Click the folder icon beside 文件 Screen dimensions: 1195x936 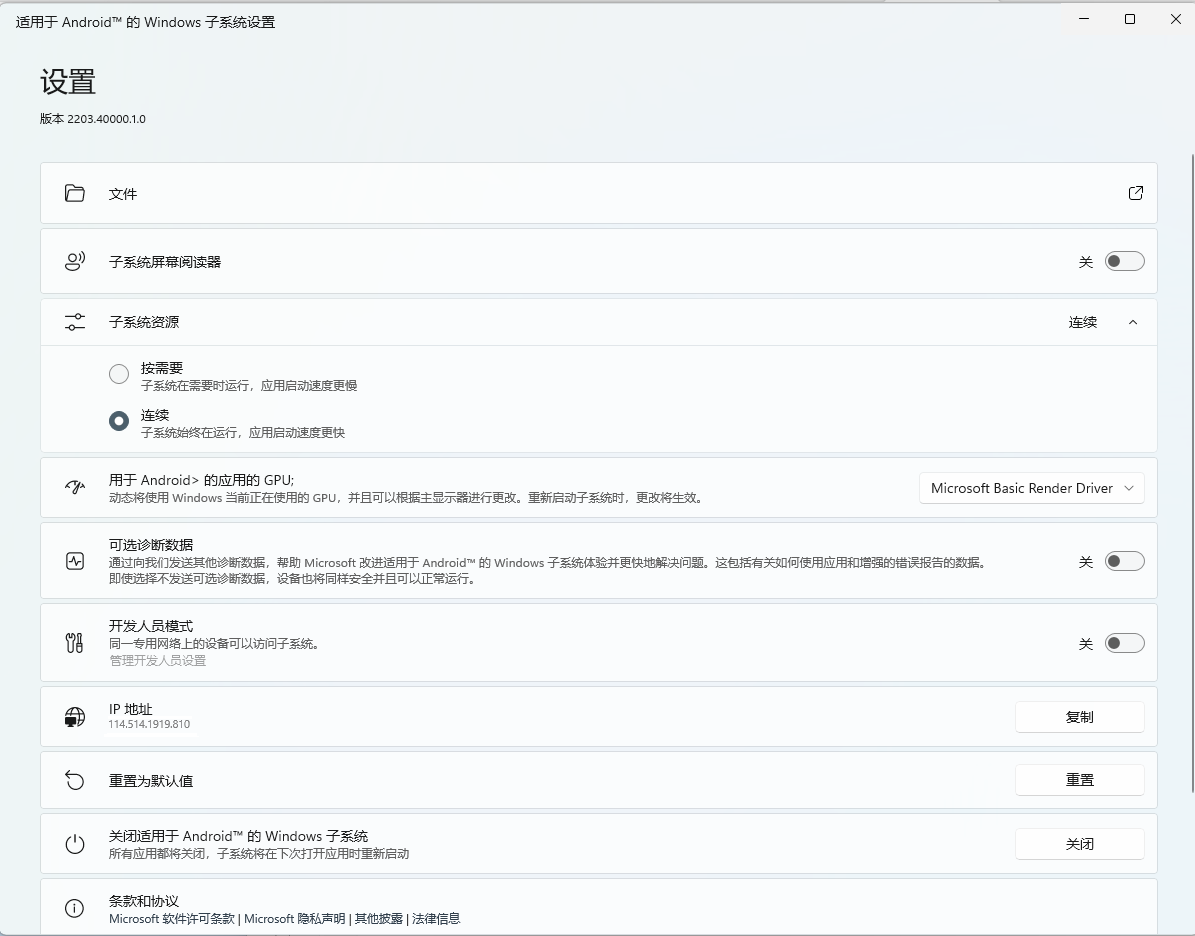(75, 194)
